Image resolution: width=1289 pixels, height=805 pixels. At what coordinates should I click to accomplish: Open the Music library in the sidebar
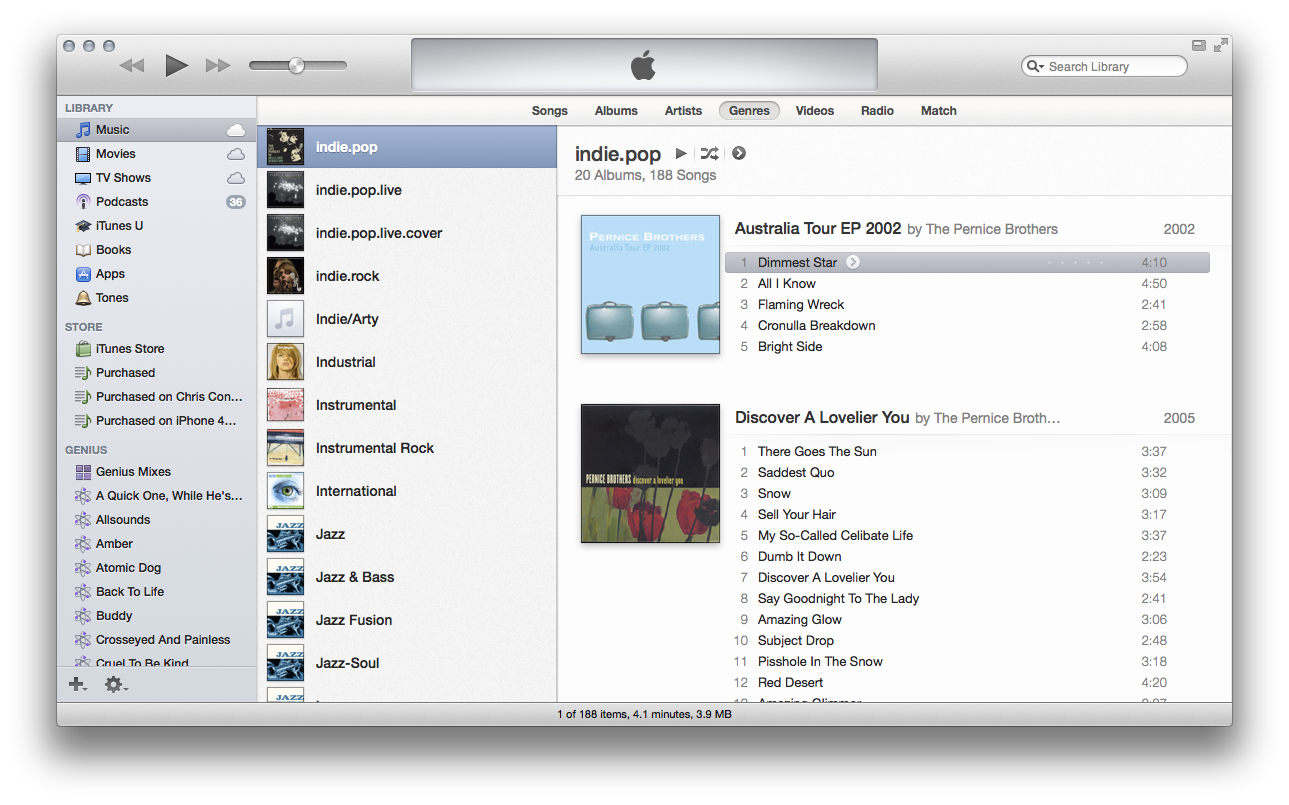coord(157,130)
